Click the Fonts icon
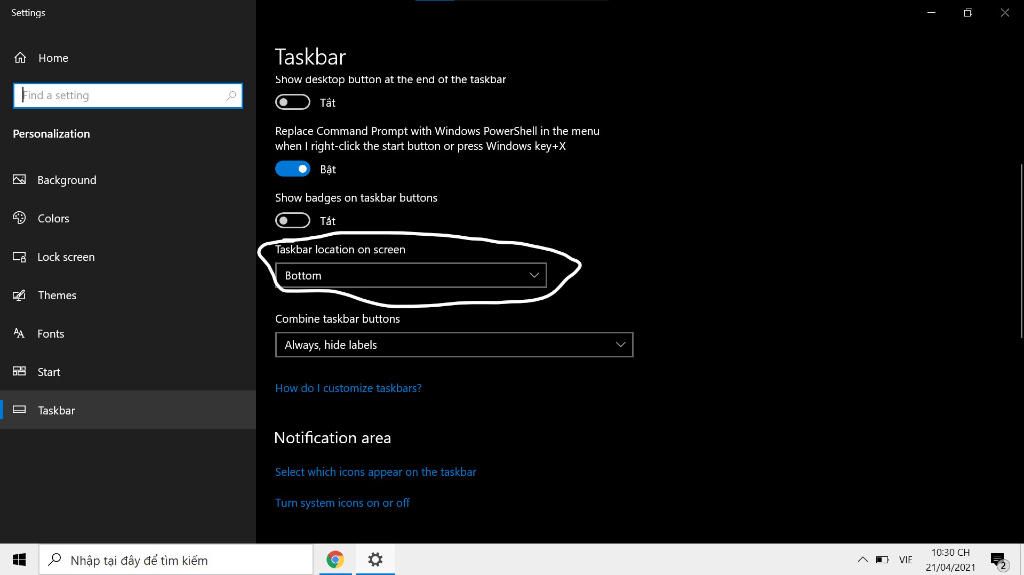The height and width of the screenshot is (575, 1024). click(x=20, y=333)
